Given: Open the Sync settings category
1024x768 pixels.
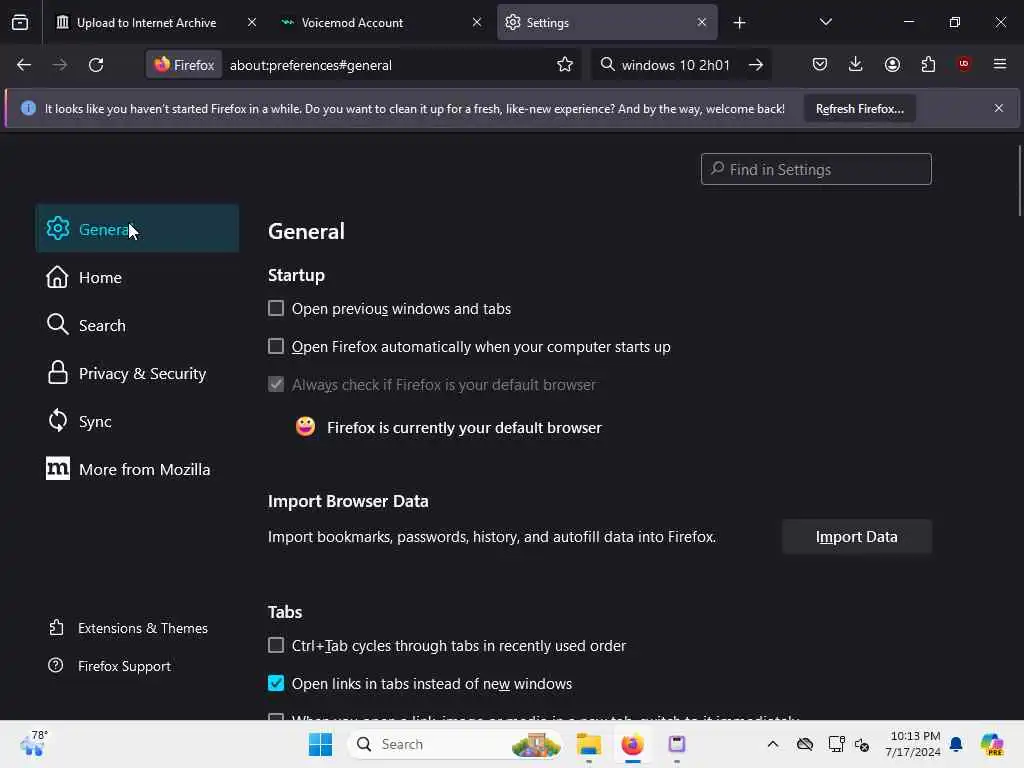Looking at the screenshot, I should coord(137,421).
